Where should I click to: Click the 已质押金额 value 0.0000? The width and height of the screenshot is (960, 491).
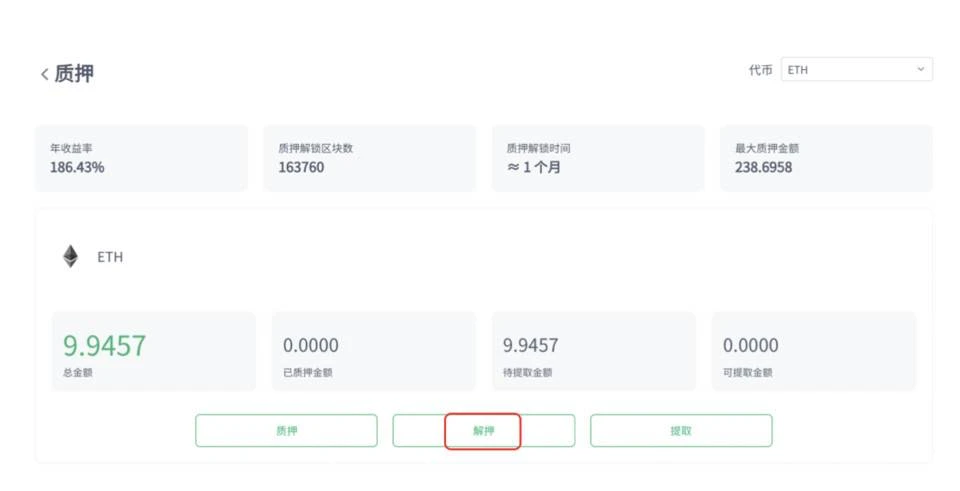coord(310,345)
